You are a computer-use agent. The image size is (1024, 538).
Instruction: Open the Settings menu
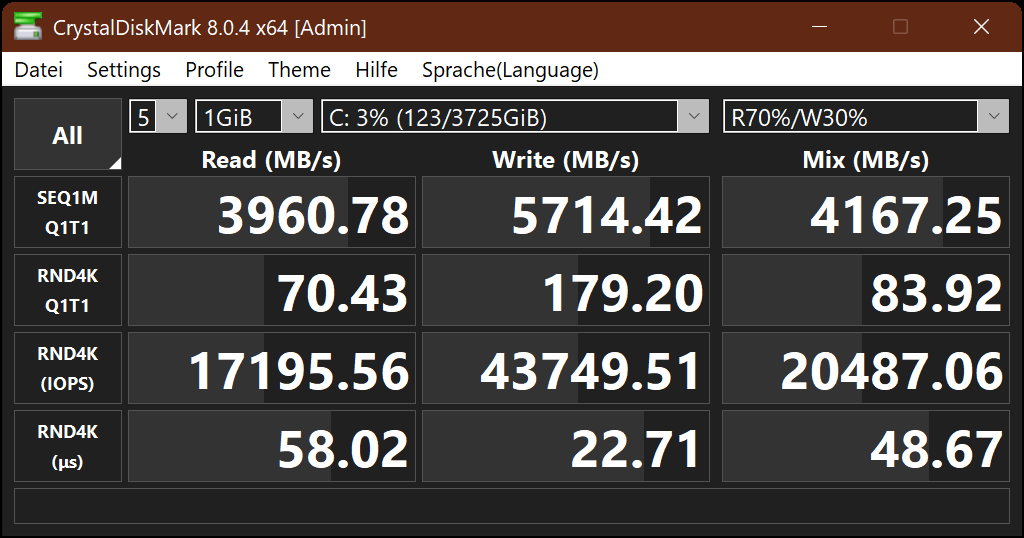point(124,70)
